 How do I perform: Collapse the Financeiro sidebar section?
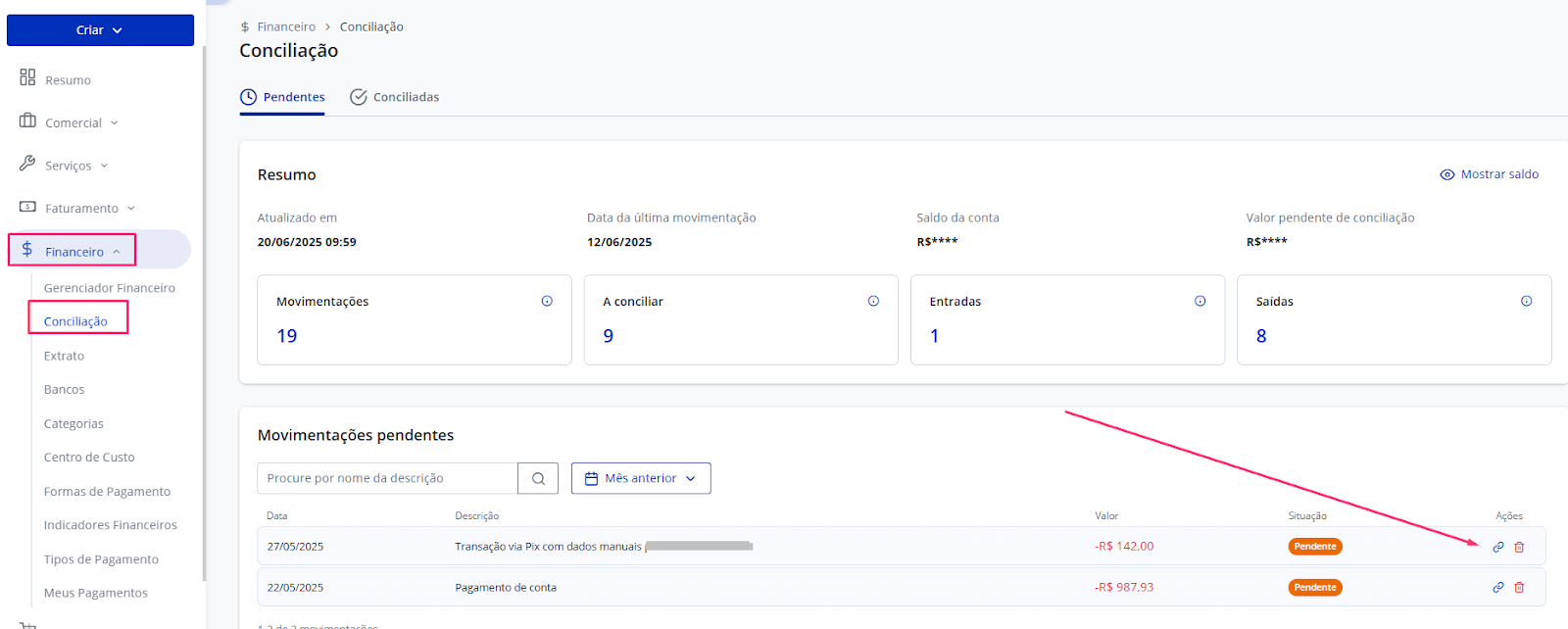[x=72, y=251]
